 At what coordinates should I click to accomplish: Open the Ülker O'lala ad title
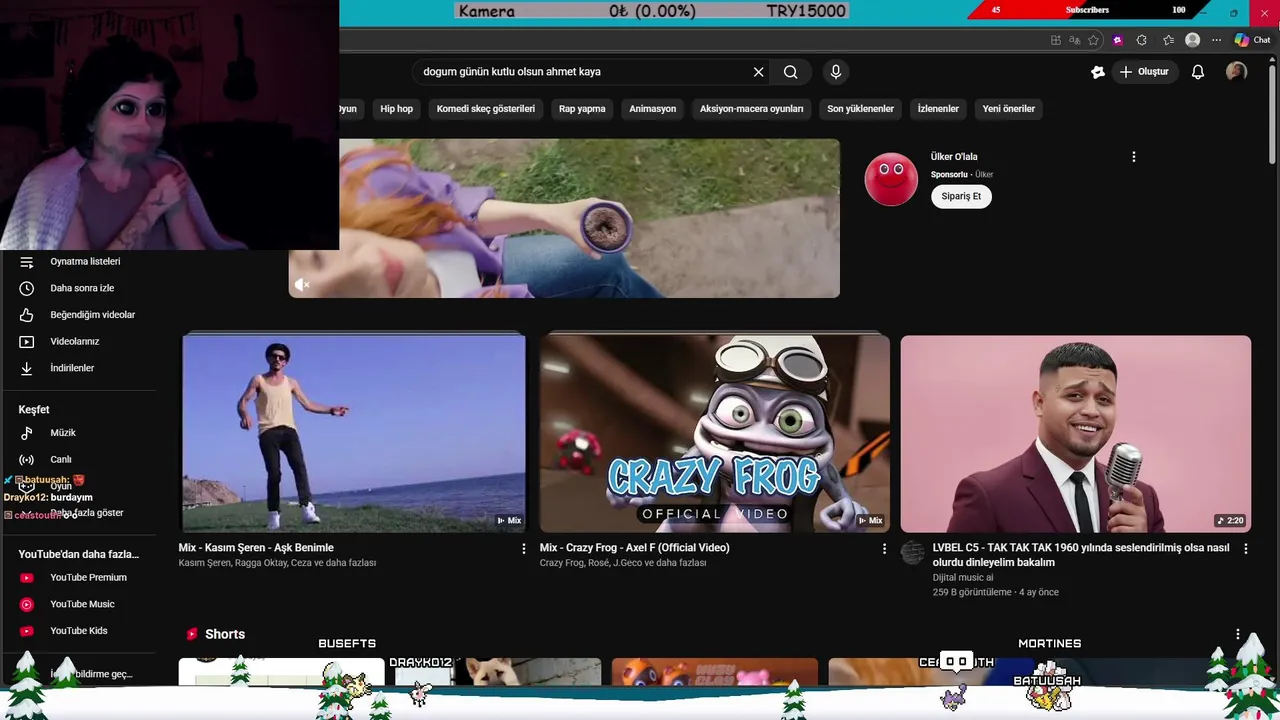(954, 157)
